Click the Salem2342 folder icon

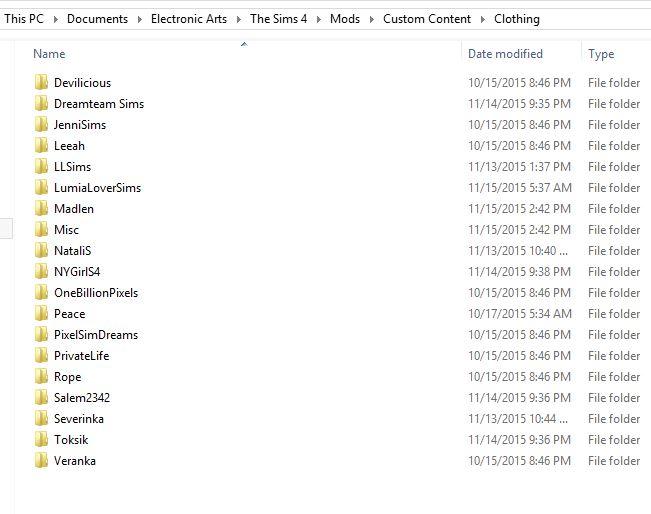coord(41,398)
